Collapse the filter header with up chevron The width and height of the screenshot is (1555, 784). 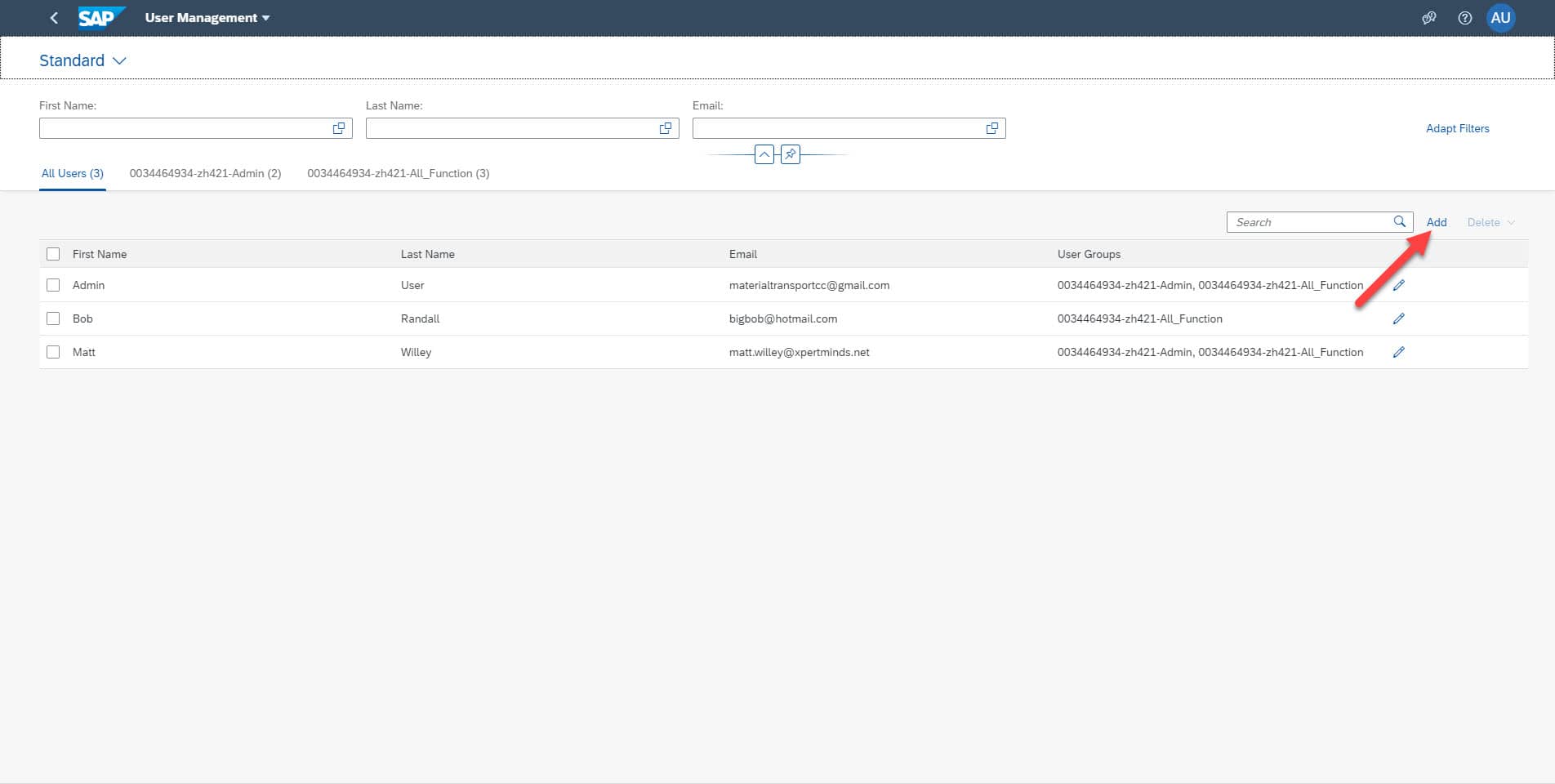click(764, 154)
